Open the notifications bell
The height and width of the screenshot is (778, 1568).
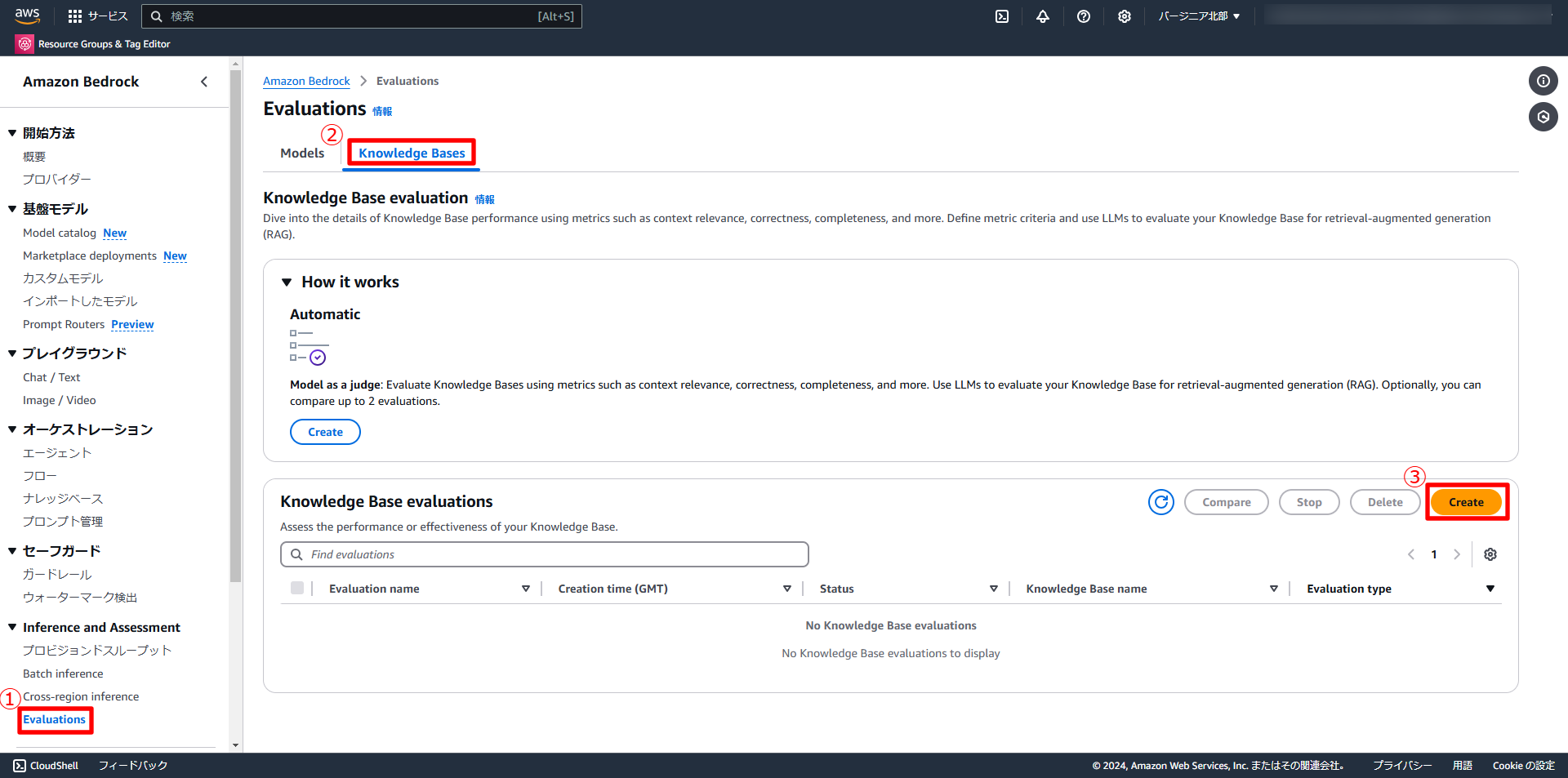point(1043,16)
